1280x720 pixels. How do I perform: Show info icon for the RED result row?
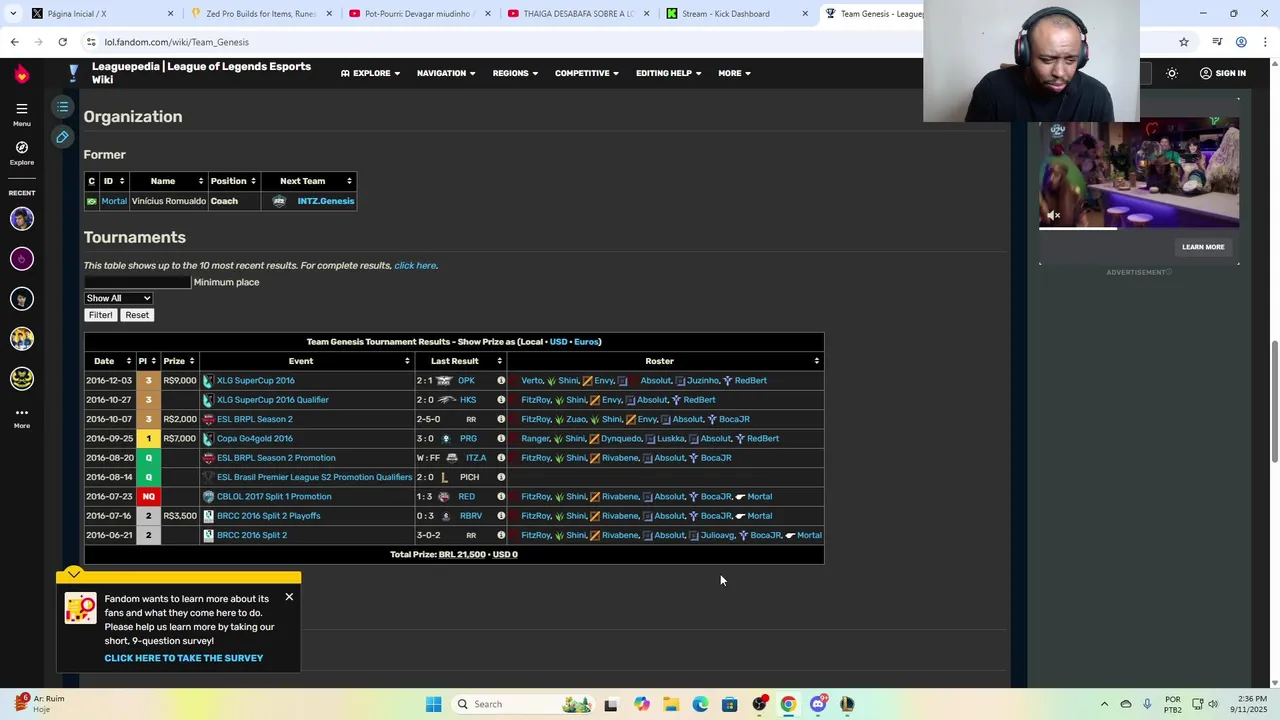pos(501,497)
